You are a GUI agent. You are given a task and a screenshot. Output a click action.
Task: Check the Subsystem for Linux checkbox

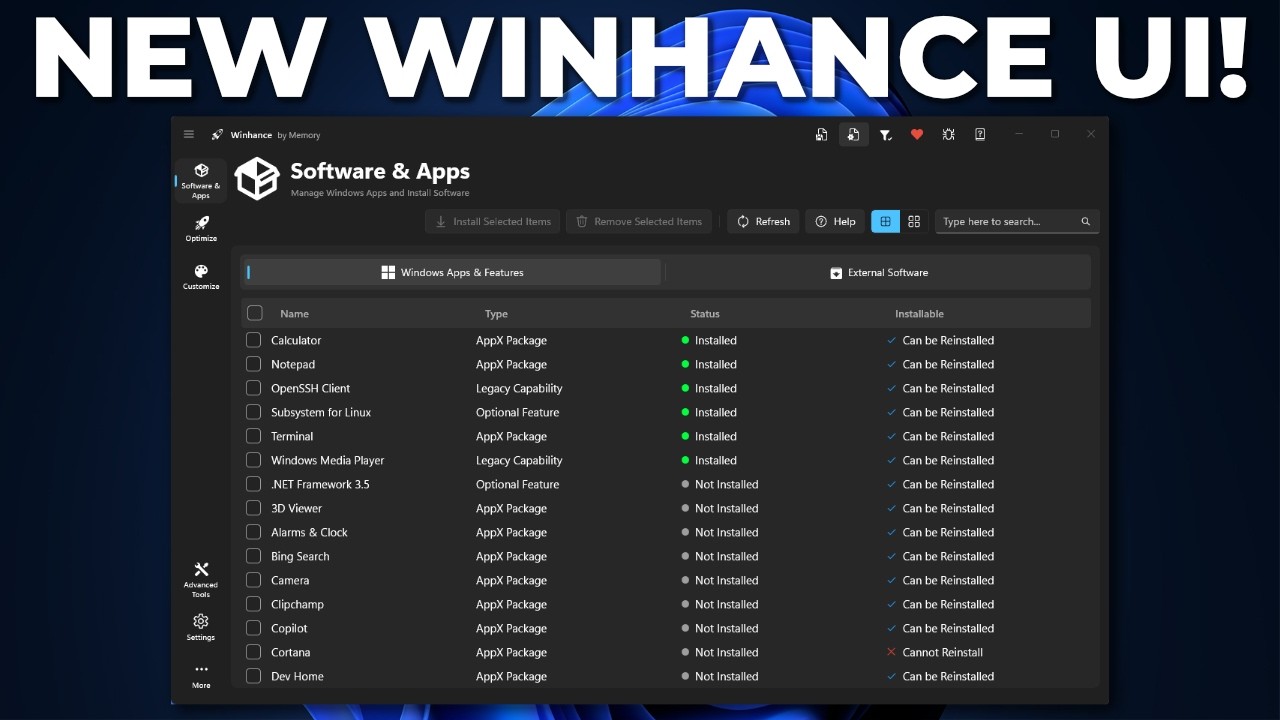coord(253,412)
